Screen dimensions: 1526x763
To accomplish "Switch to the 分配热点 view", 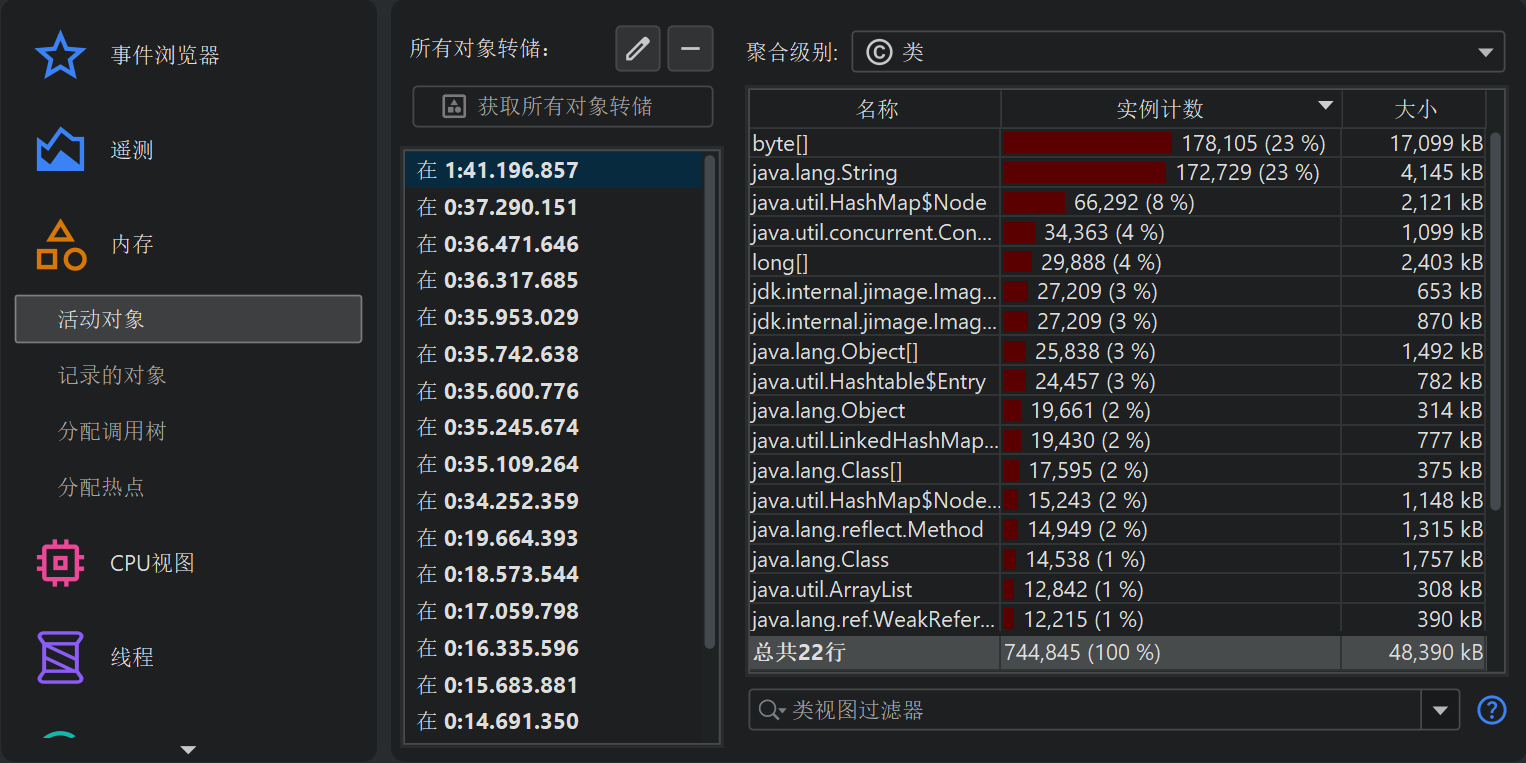I will [x=101, y=488].
